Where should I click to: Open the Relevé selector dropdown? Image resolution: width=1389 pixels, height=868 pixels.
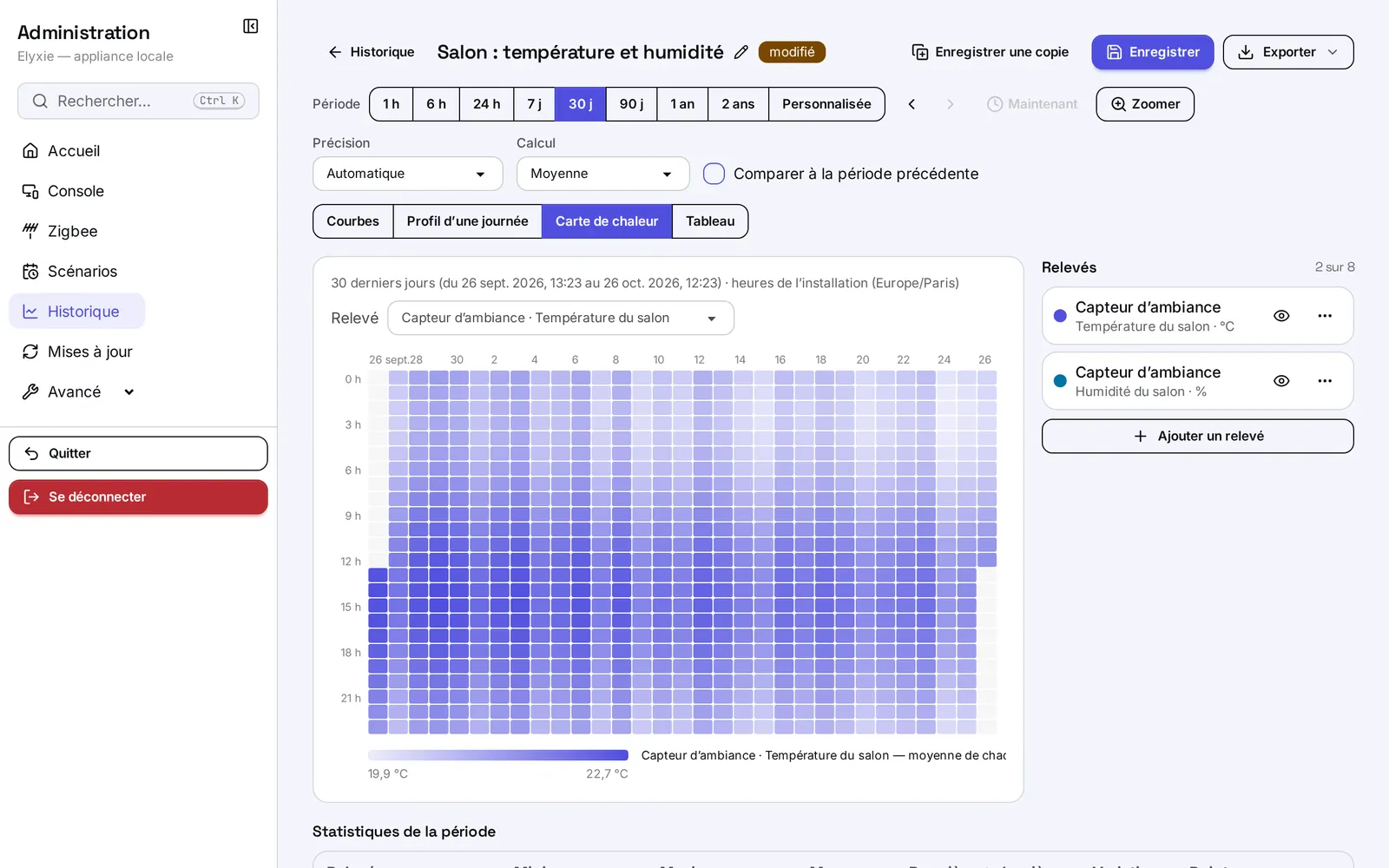(561, 318)
